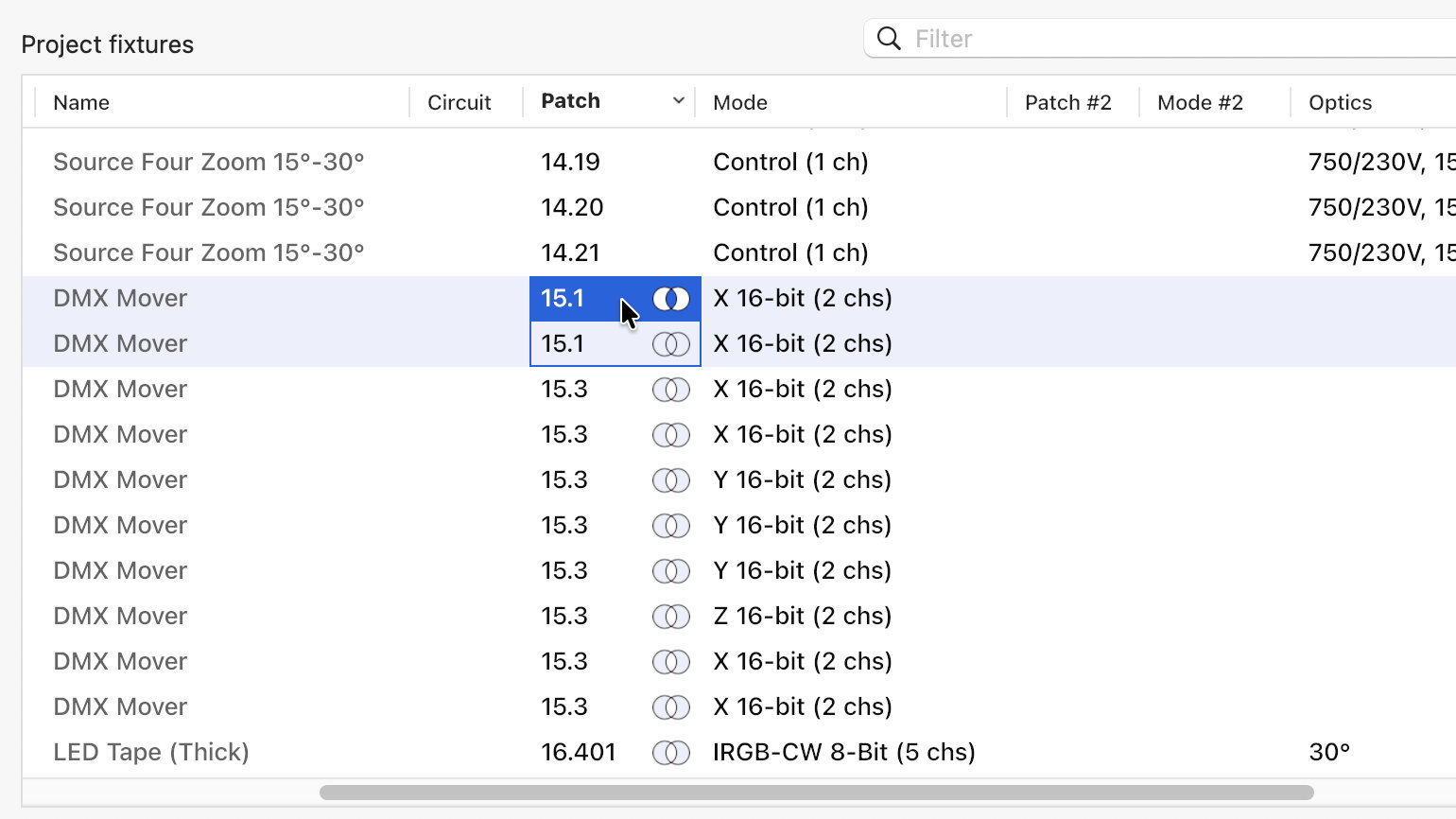Click the overlap icon in the first Y 16-bit row
Viewport: 1456px width, 819px height.
(671, 480)
